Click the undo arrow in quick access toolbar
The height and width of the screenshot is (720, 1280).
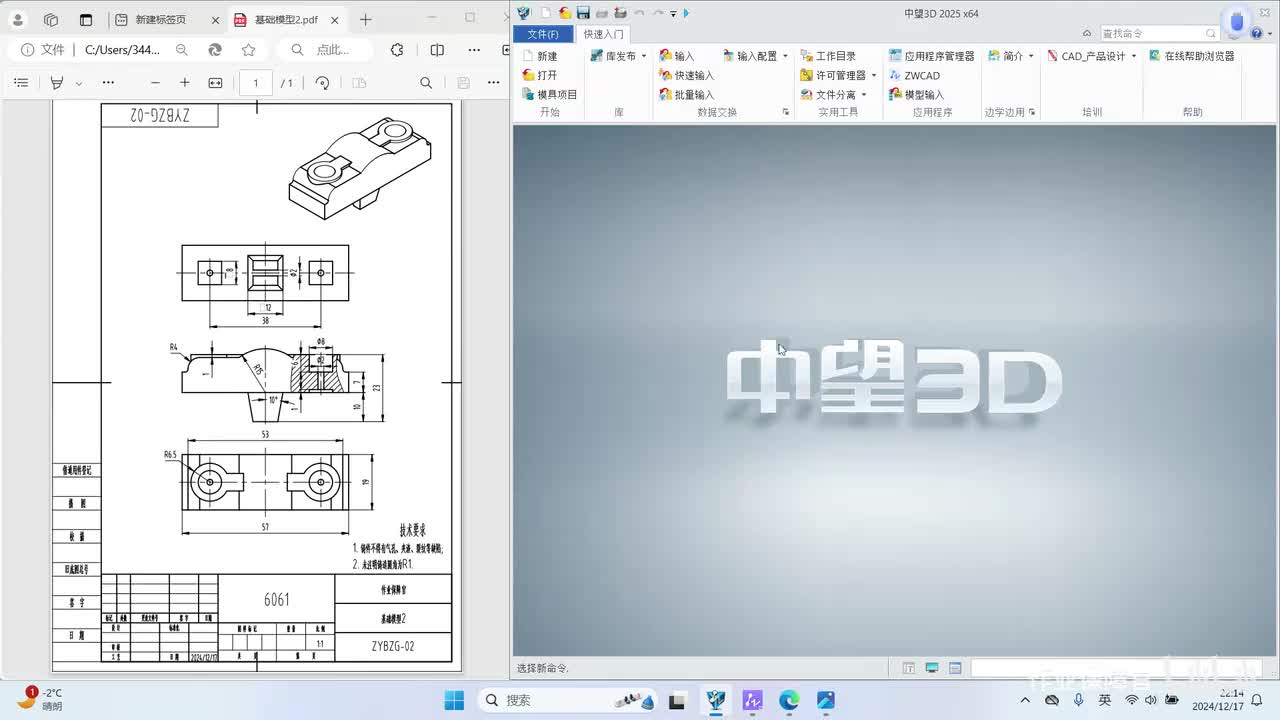coord(639,13)
